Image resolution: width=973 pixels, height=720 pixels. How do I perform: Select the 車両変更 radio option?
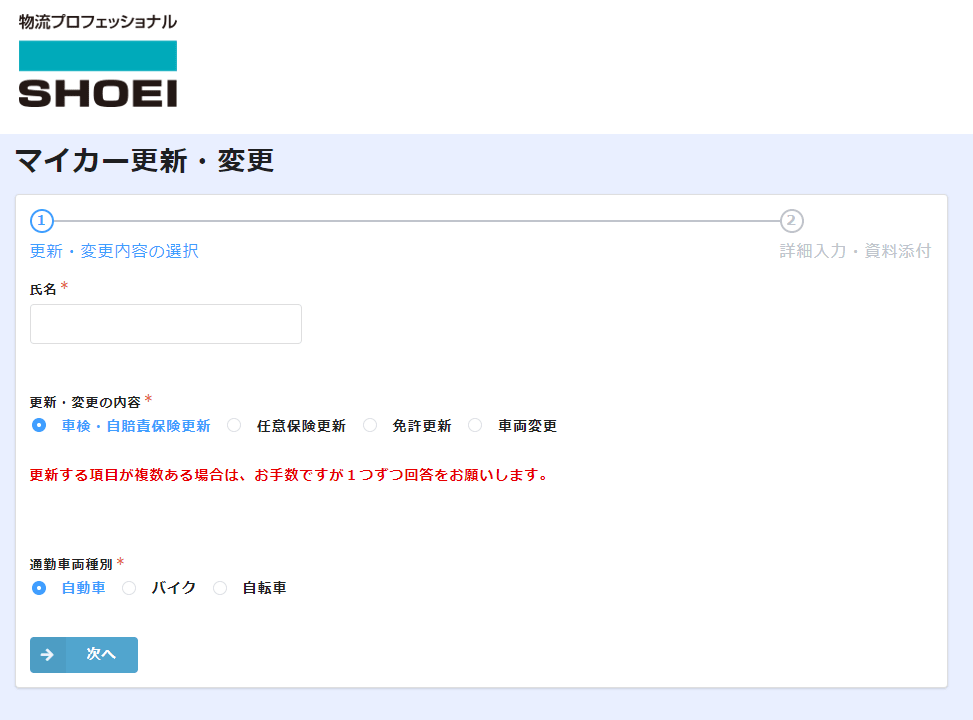475,425
